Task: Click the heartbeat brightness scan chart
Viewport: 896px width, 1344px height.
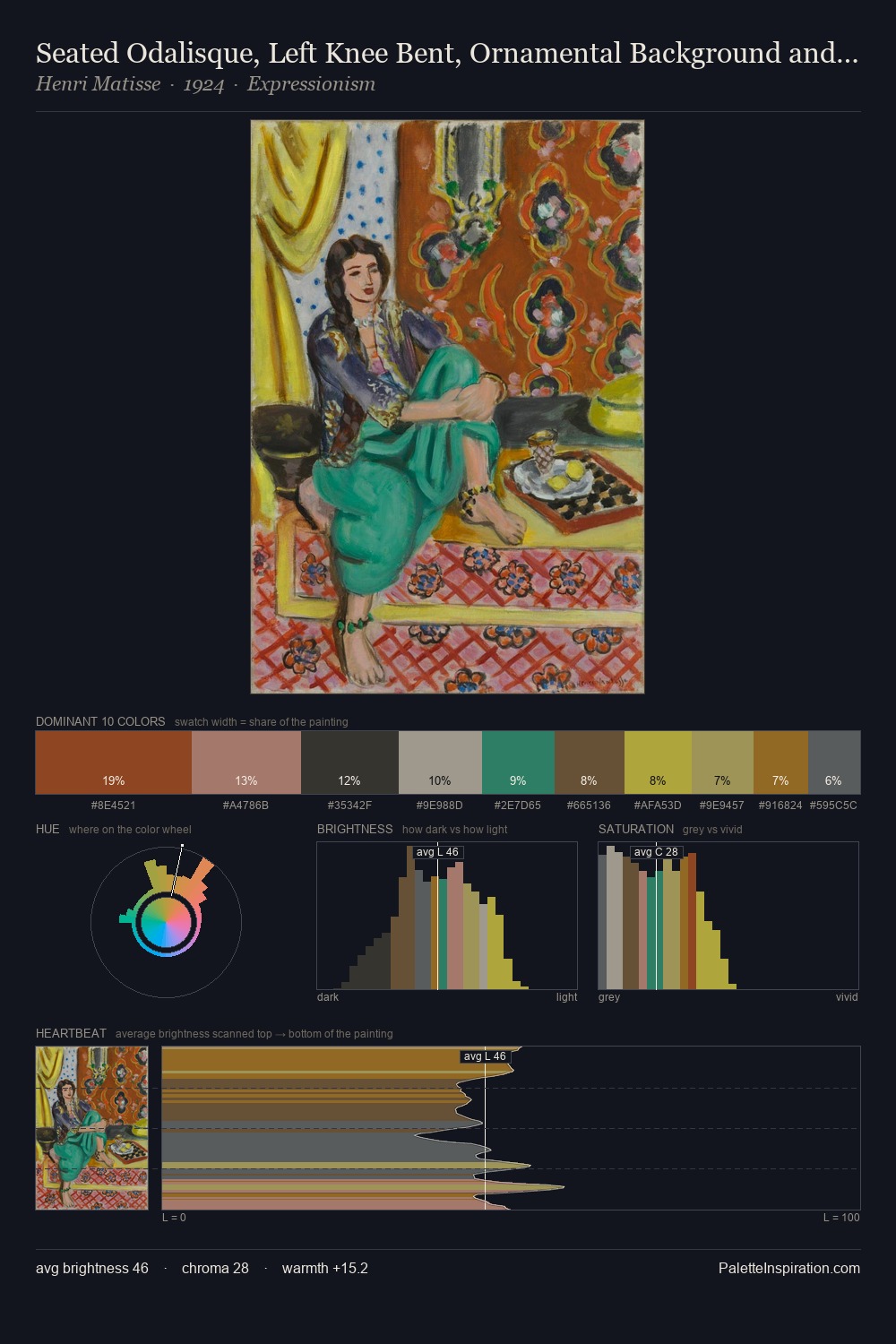Action: click(511, 1128)
